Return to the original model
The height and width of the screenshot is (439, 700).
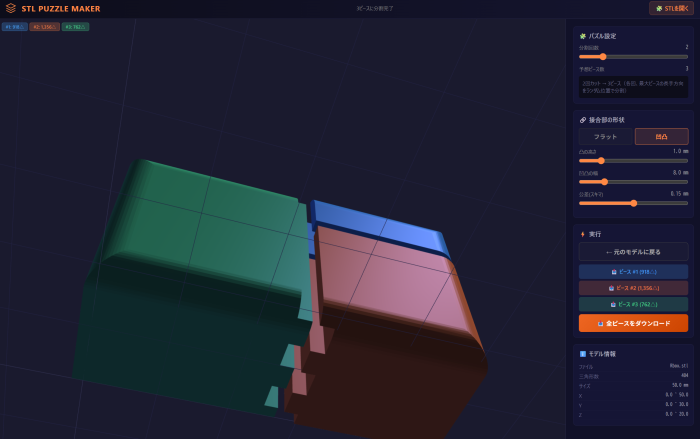[633, 251]
